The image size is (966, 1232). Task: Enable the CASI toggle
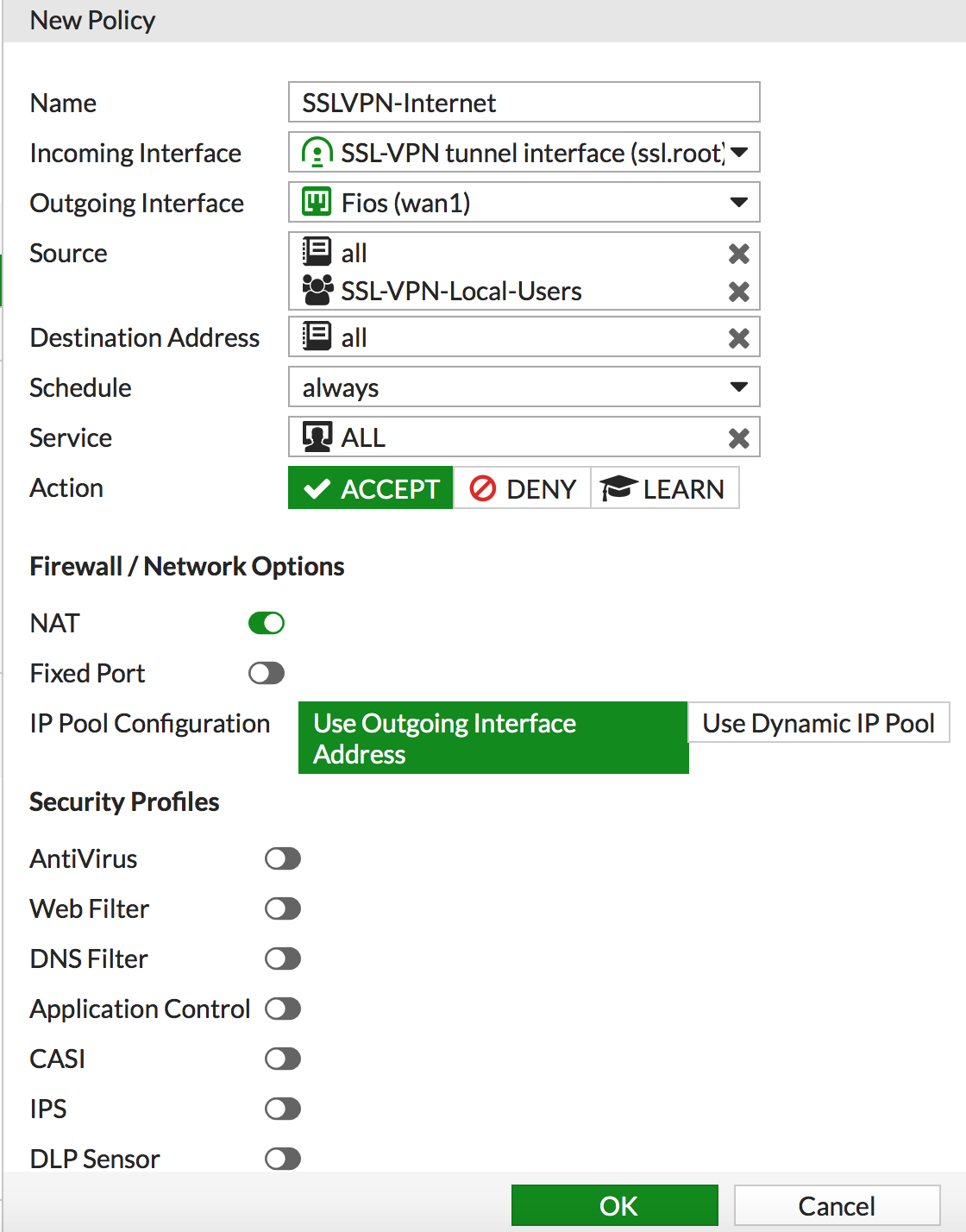click(x=283, y=1059)
